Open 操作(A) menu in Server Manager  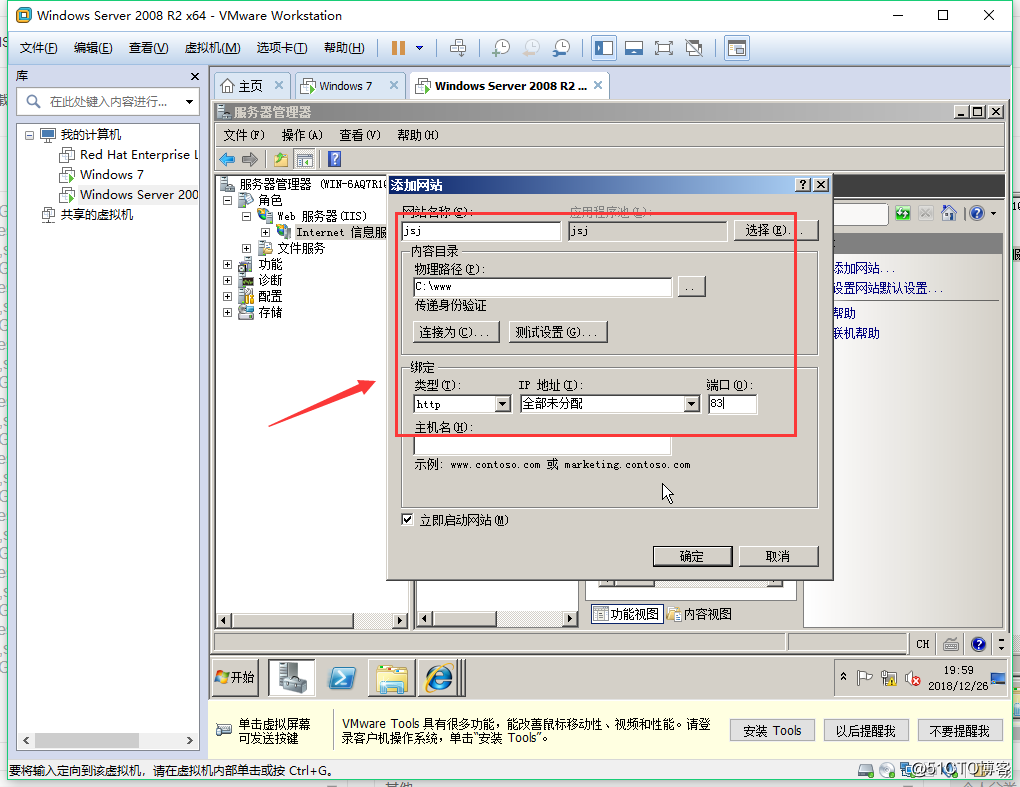[302, 135]
